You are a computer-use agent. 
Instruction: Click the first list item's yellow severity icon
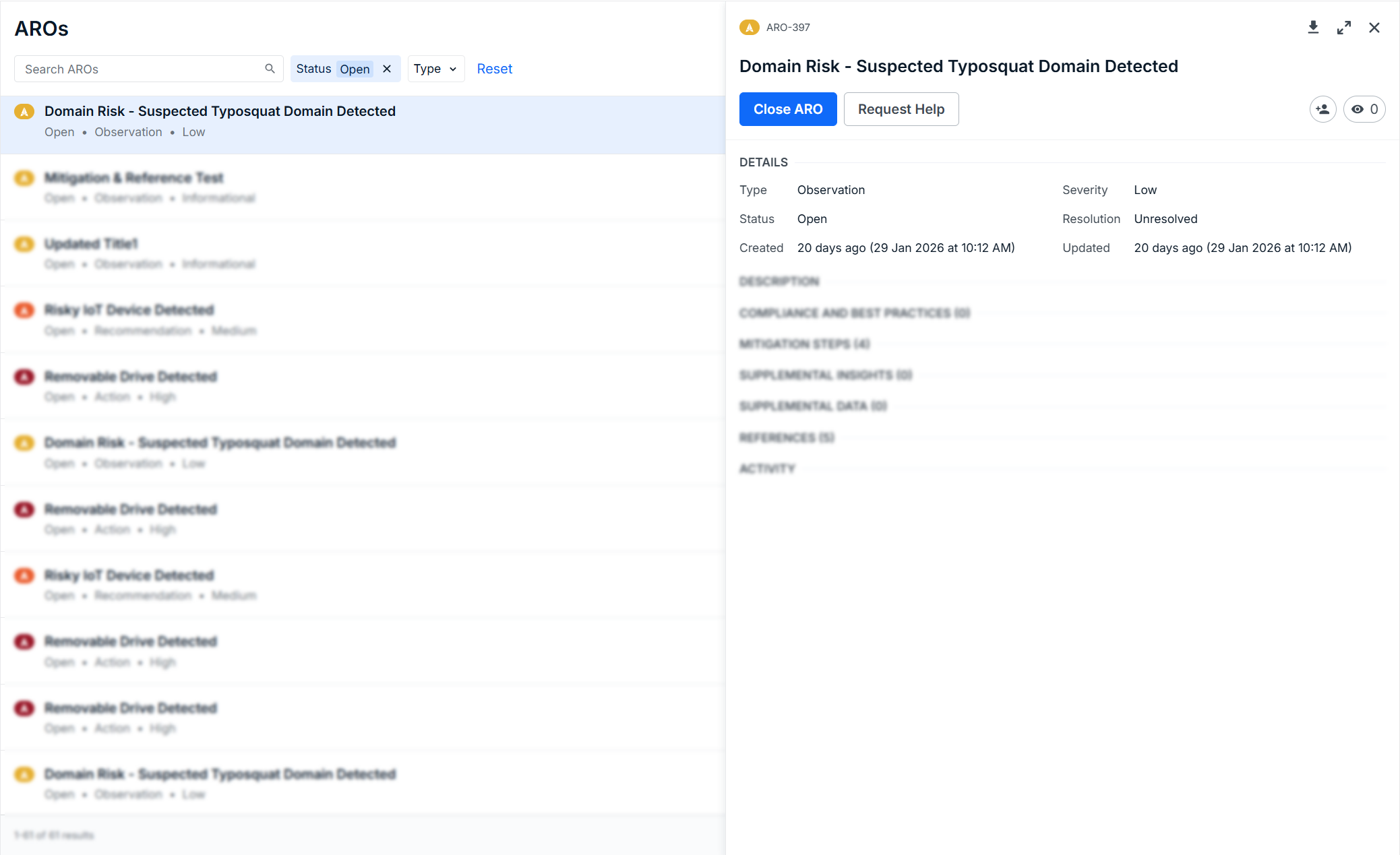pyautogui.click(x=24, y=112)
